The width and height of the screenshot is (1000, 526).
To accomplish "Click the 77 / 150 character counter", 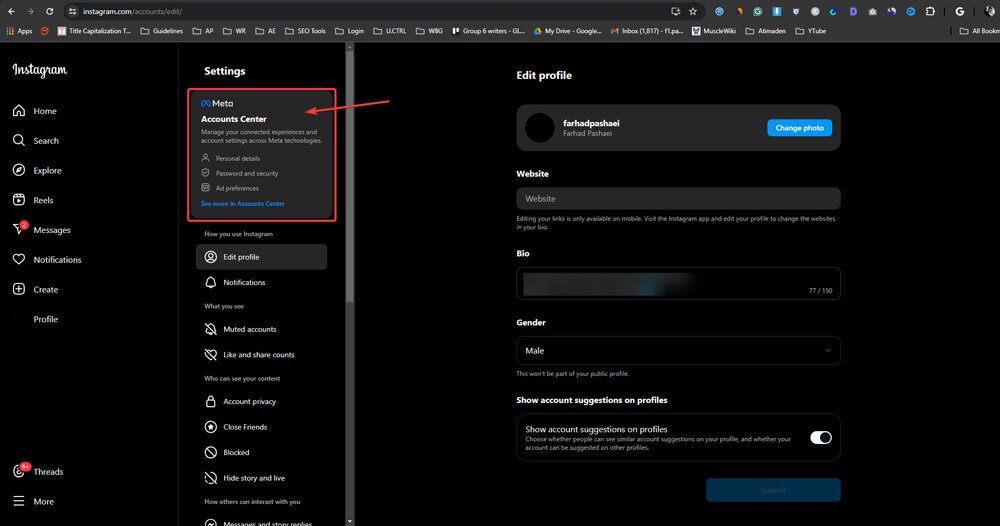I will [820, 290].
